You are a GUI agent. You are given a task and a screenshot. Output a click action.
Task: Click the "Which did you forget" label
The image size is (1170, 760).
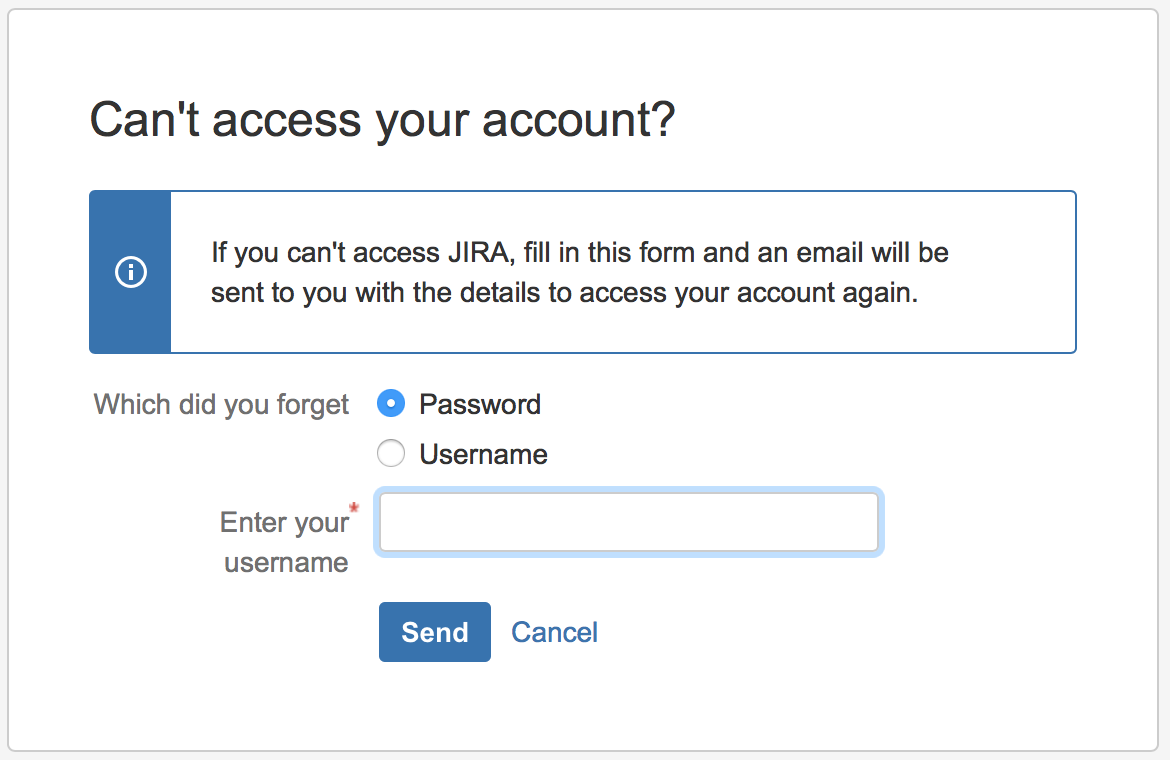point(221,404)
